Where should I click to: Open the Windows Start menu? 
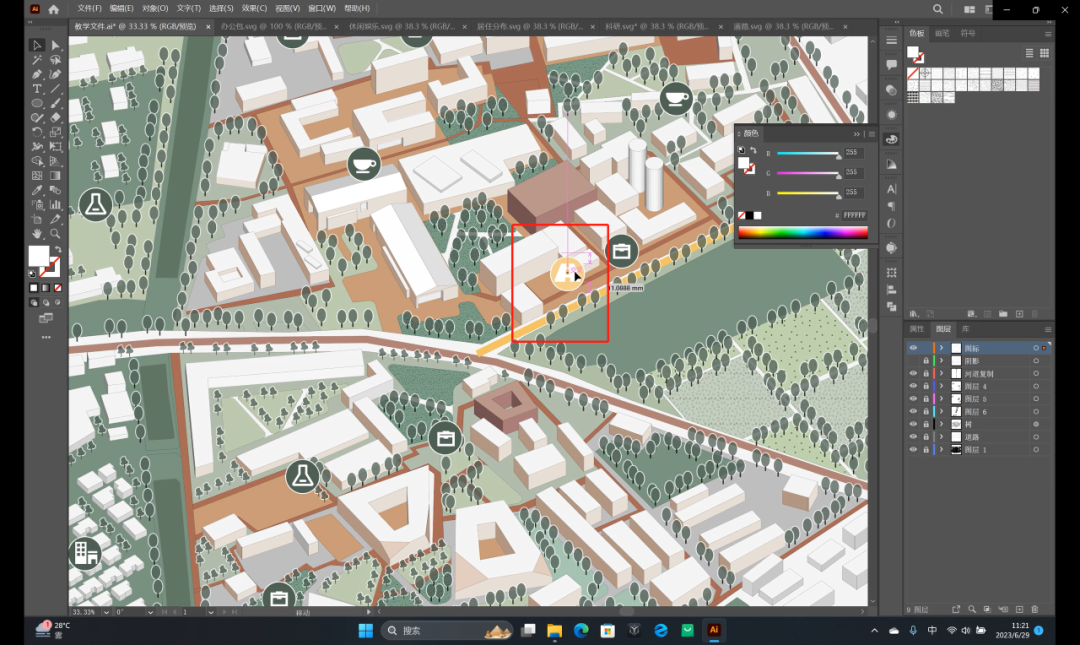click(366, 631)
